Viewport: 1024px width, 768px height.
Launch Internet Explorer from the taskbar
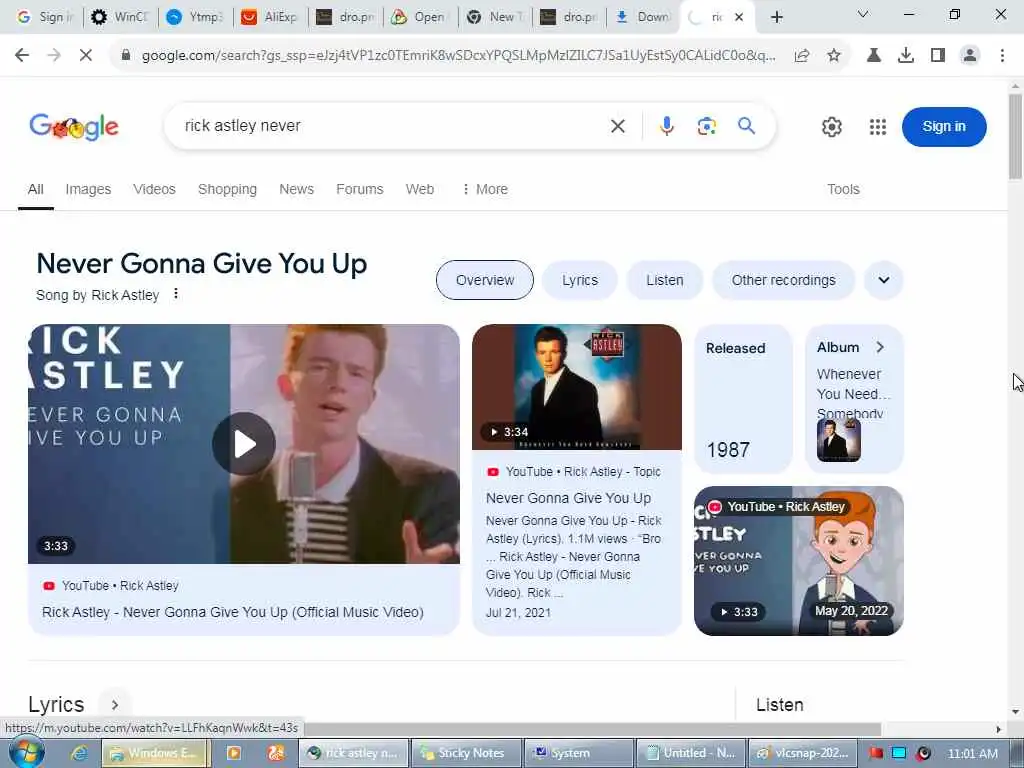79,753
